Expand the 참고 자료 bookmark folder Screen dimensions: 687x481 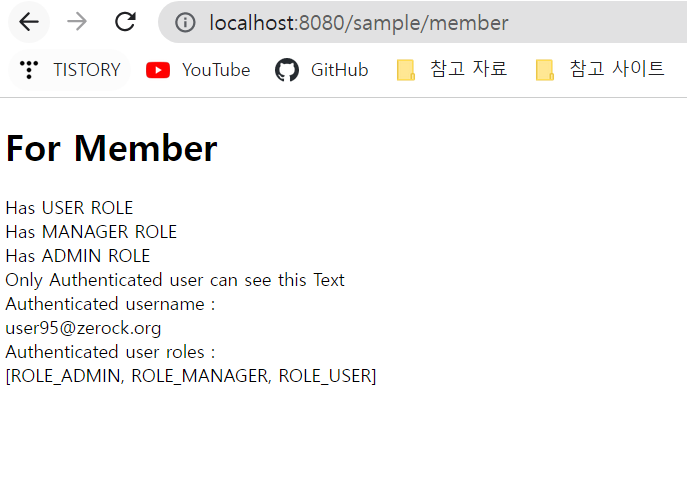452,70
